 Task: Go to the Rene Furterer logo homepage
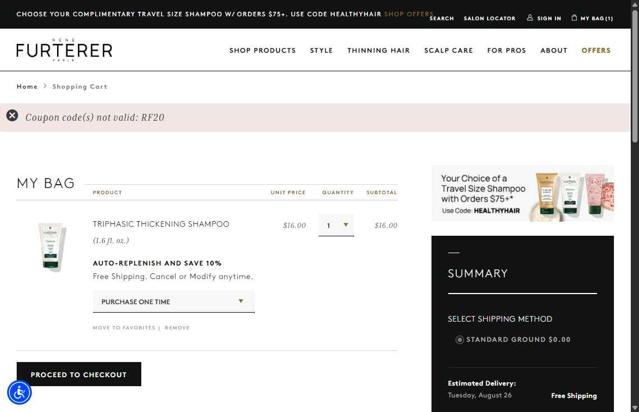click(x=64, y=50)
